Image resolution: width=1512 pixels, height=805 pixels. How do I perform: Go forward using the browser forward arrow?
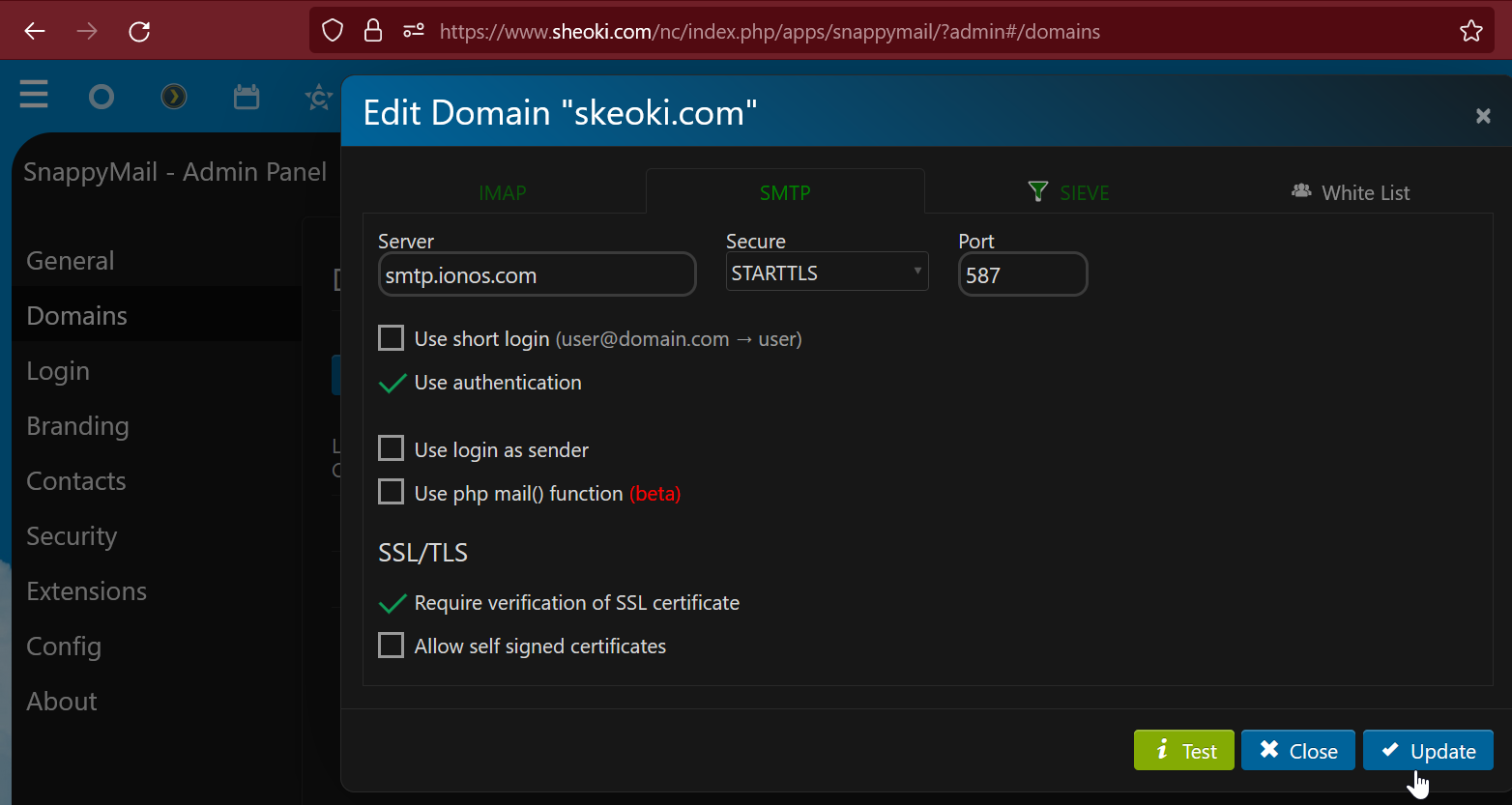pos(87,31)
